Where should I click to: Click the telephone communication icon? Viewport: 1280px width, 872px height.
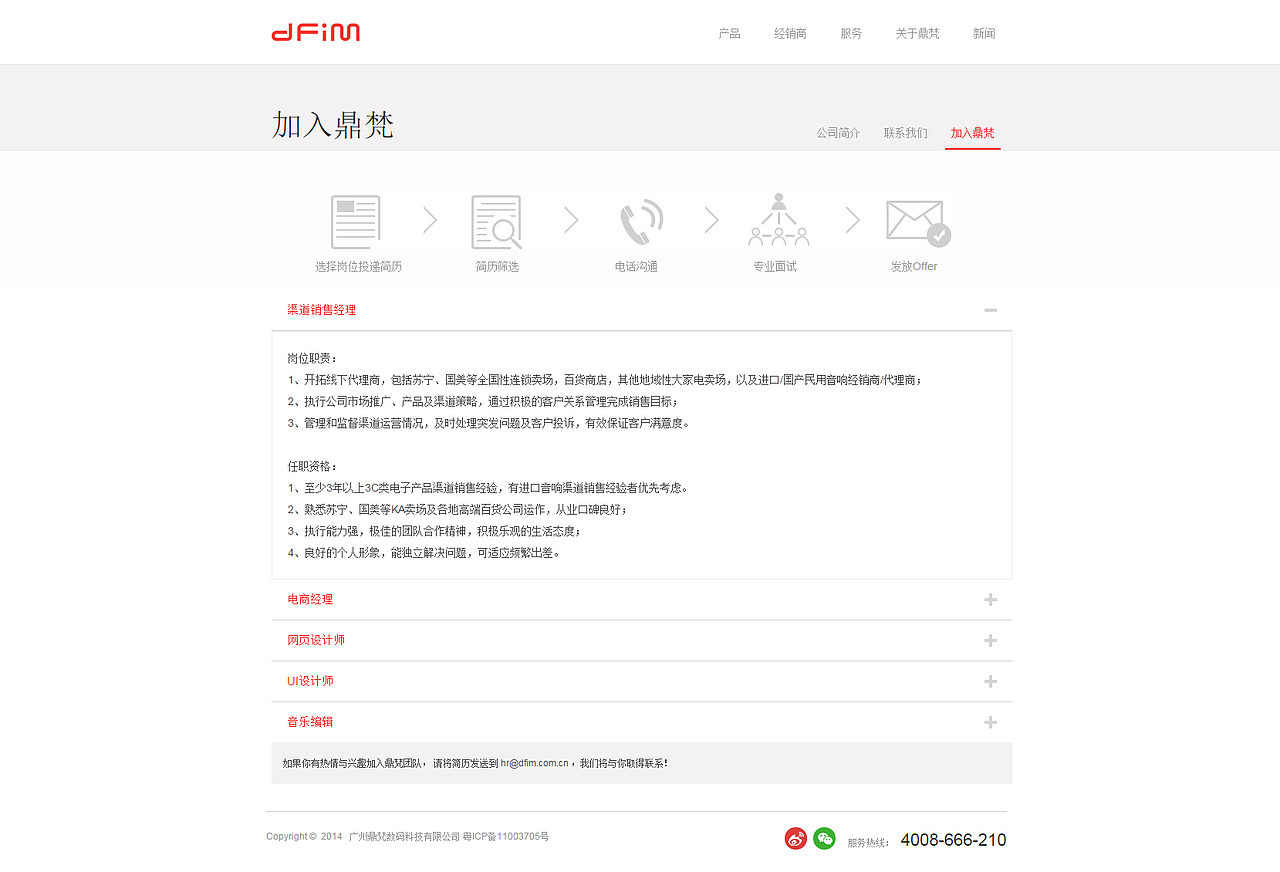641,222
